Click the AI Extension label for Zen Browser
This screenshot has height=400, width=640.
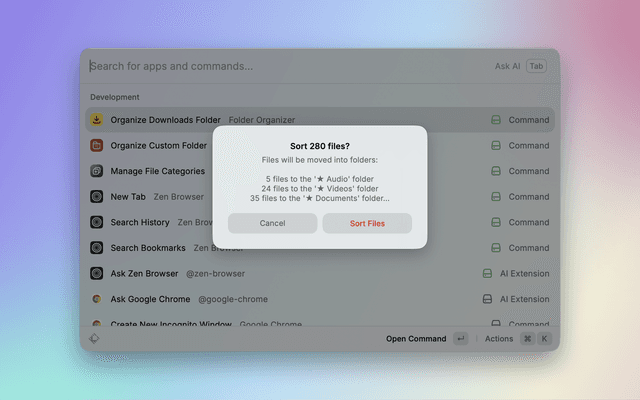pos(524,273)
